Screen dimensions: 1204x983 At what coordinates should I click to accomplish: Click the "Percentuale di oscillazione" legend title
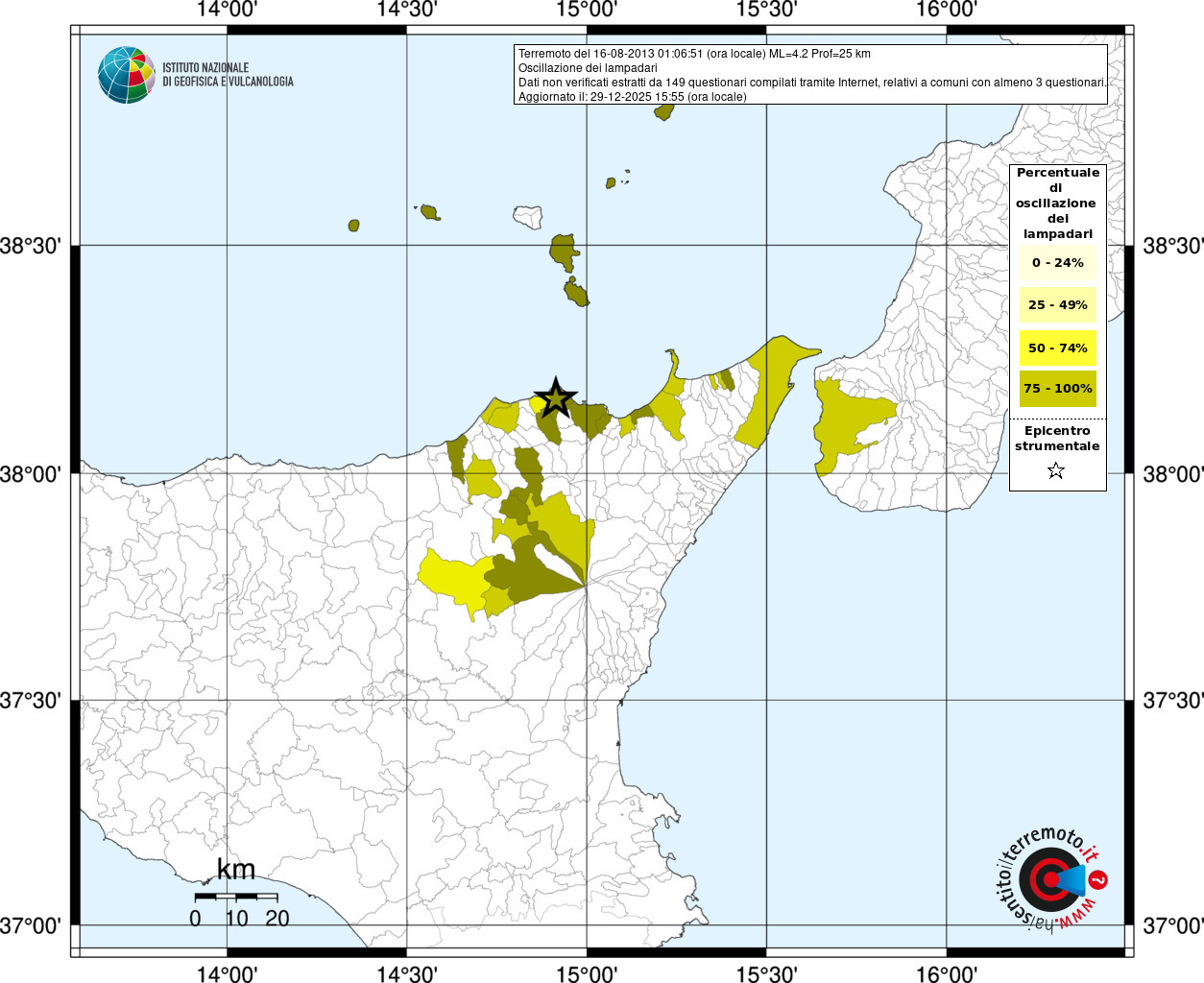[1057, 203]
